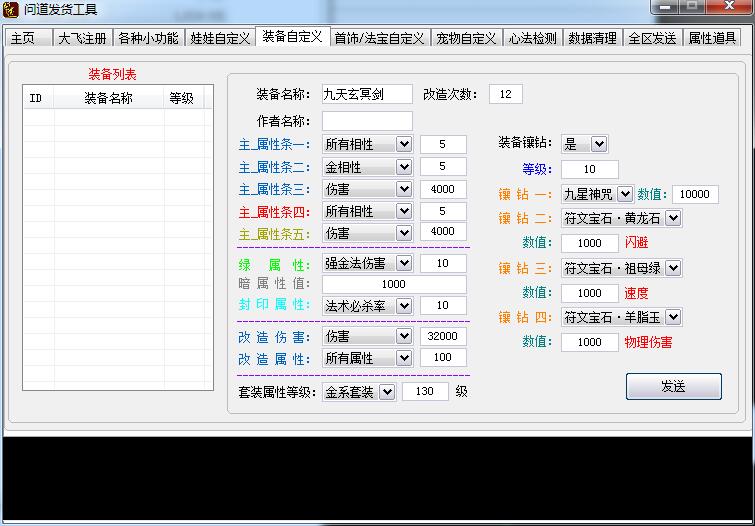Open the 心法检测 tab
Viewport: 755px width, 526px height.
pos(532,38)
